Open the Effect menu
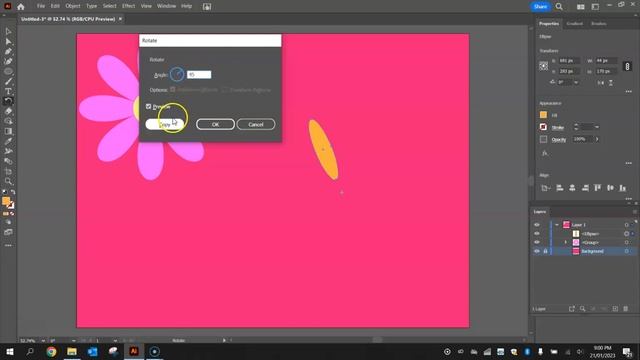The width and height of the screenshot is (640, 360). 129,6
